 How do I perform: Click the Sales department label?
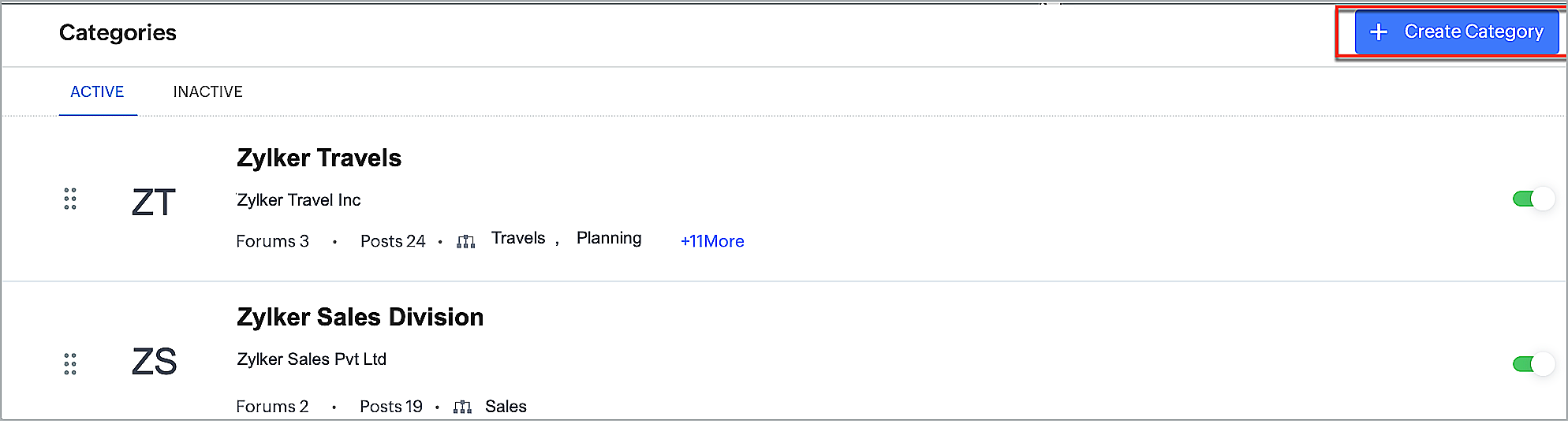tap(506, 407)
